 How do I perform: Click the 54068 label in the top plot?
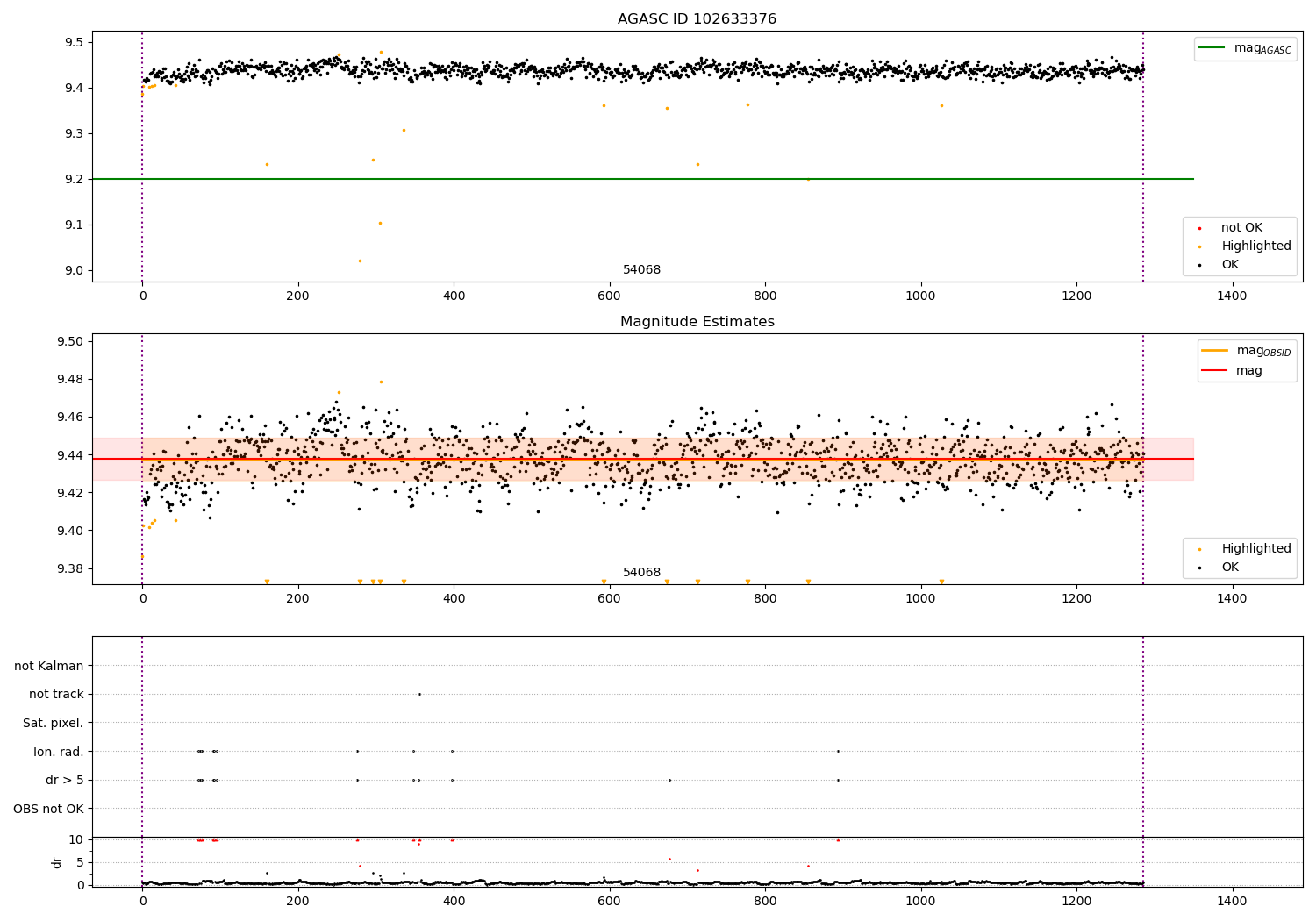[641, 270]
